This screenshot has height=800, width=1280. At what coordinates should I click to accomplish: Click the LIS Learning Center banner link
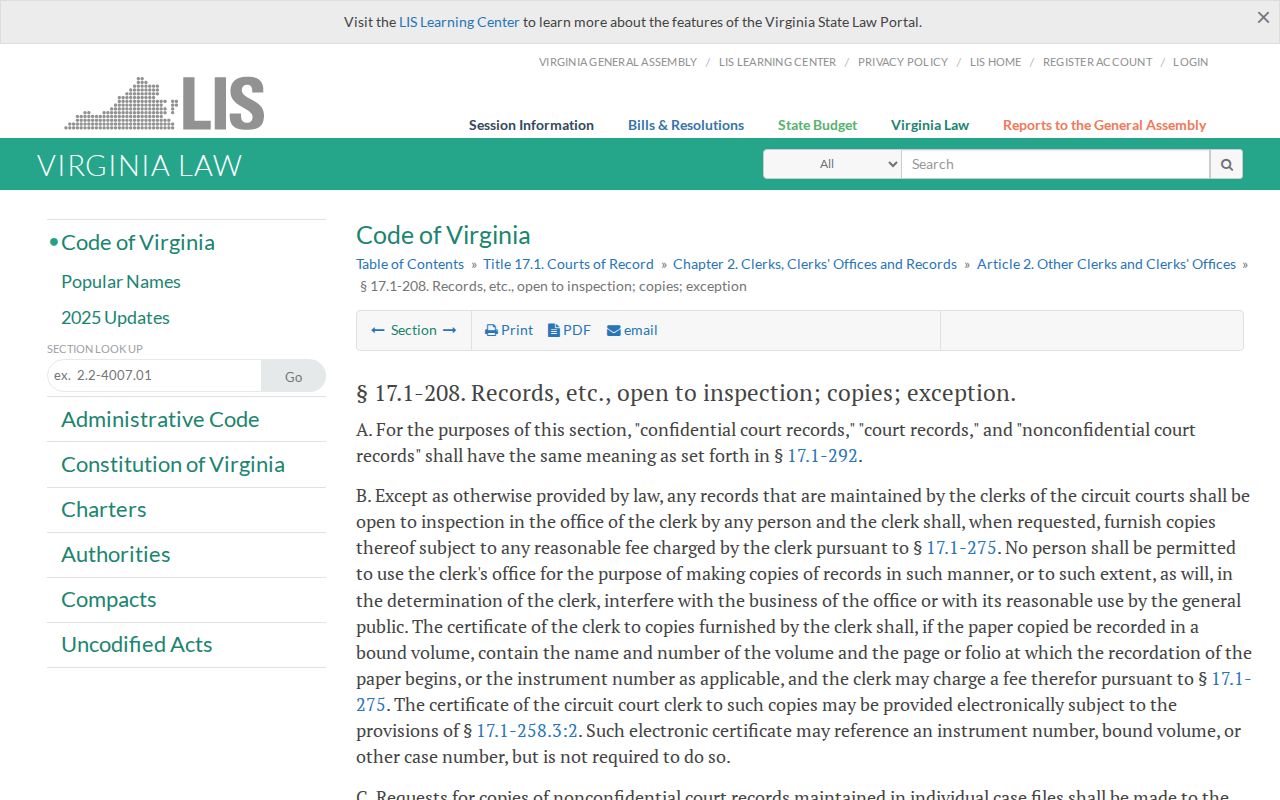tap(459, 22)
